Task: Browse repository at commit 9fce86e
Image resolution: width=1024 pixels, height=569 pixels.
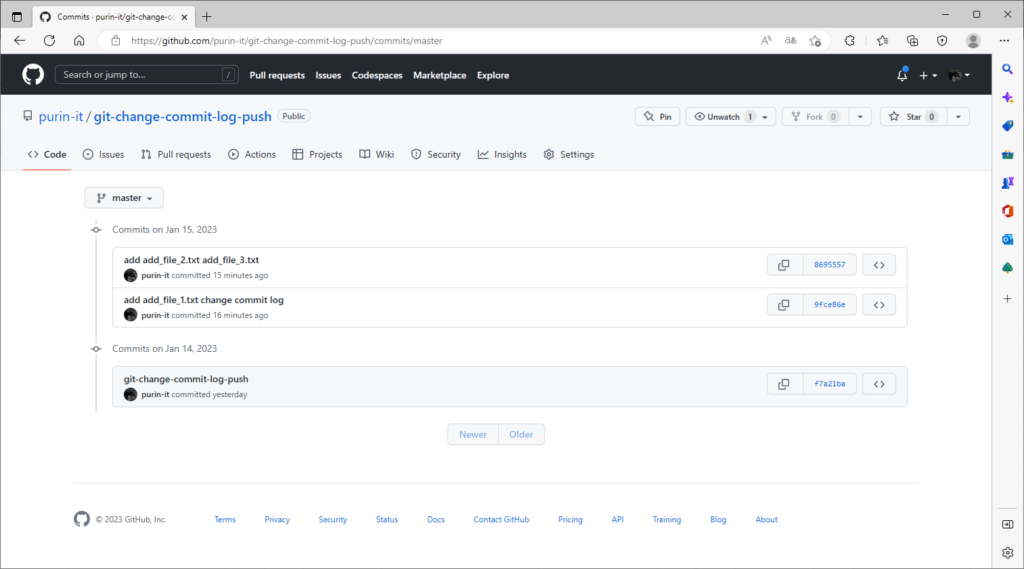Action: tap(879, 305)
